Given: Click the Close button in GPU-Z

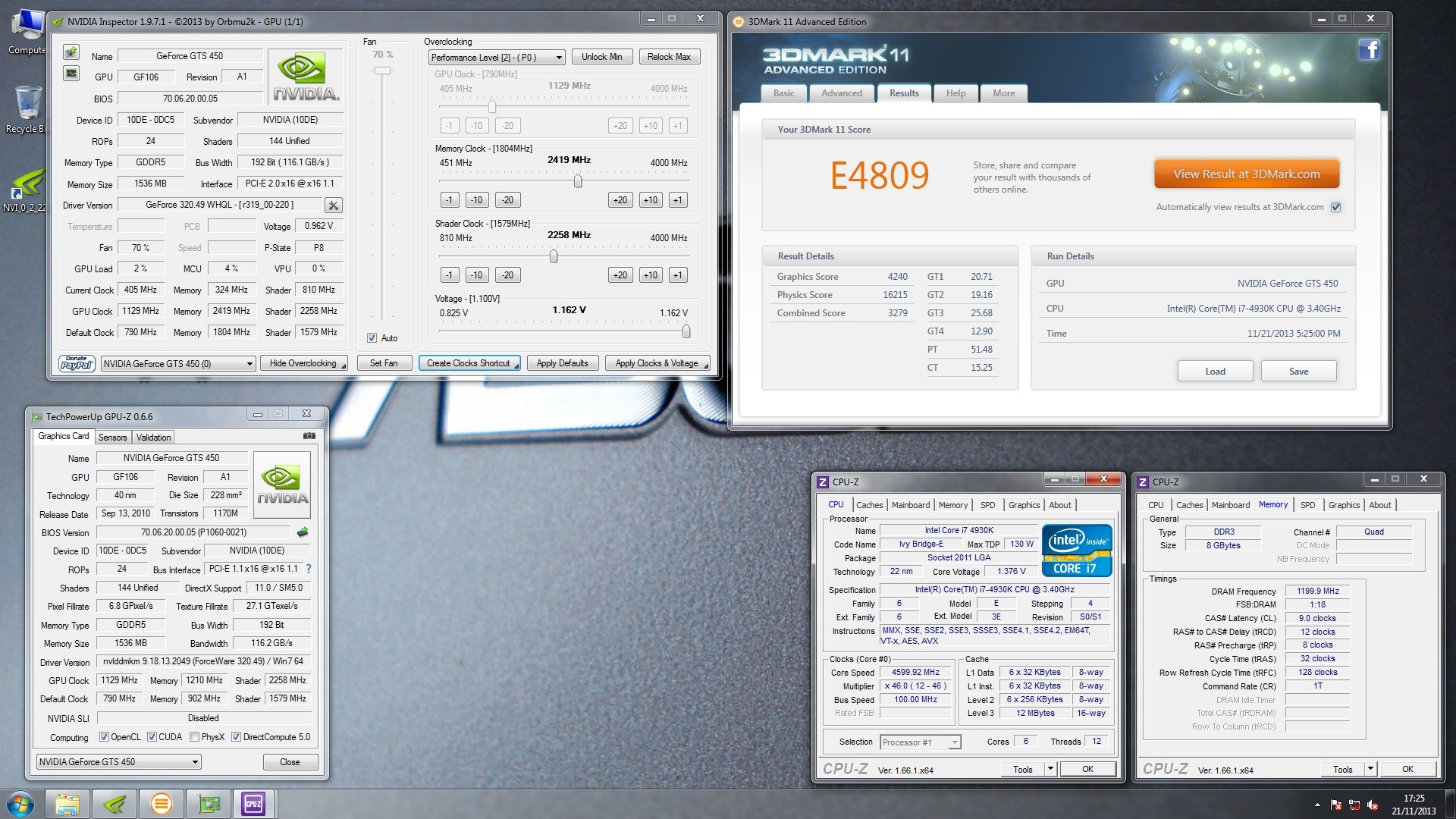Looking at the screenshot, I should [290, 762].
